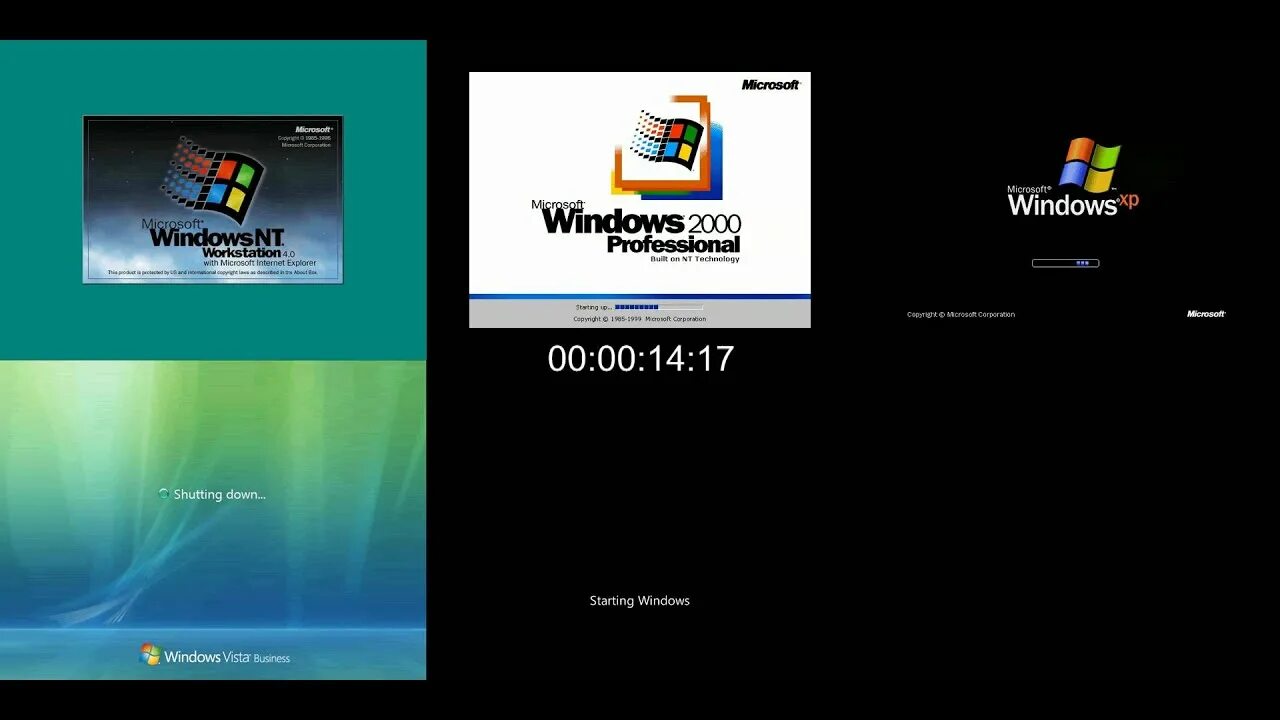
Task: Click 'Copyright © Microsoft Corporation' in XP screen
Action: point(961,314)
